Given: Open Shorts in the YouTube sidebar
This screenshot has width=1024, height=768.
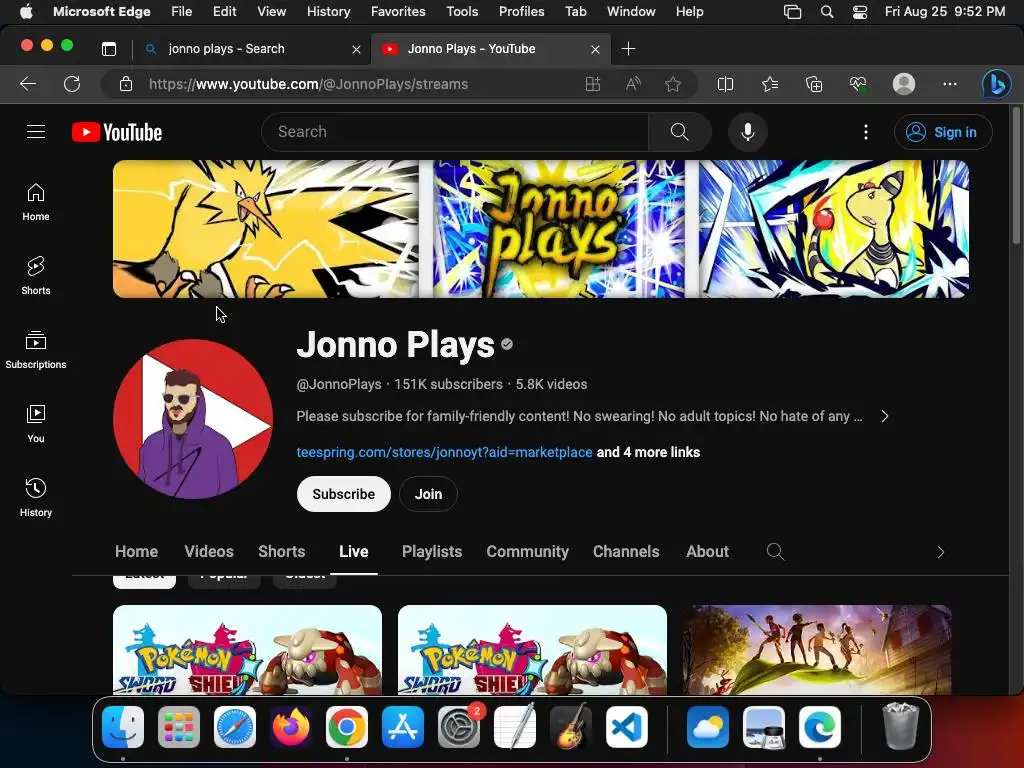Looking at the screenshot, I should tap(36, 276).
